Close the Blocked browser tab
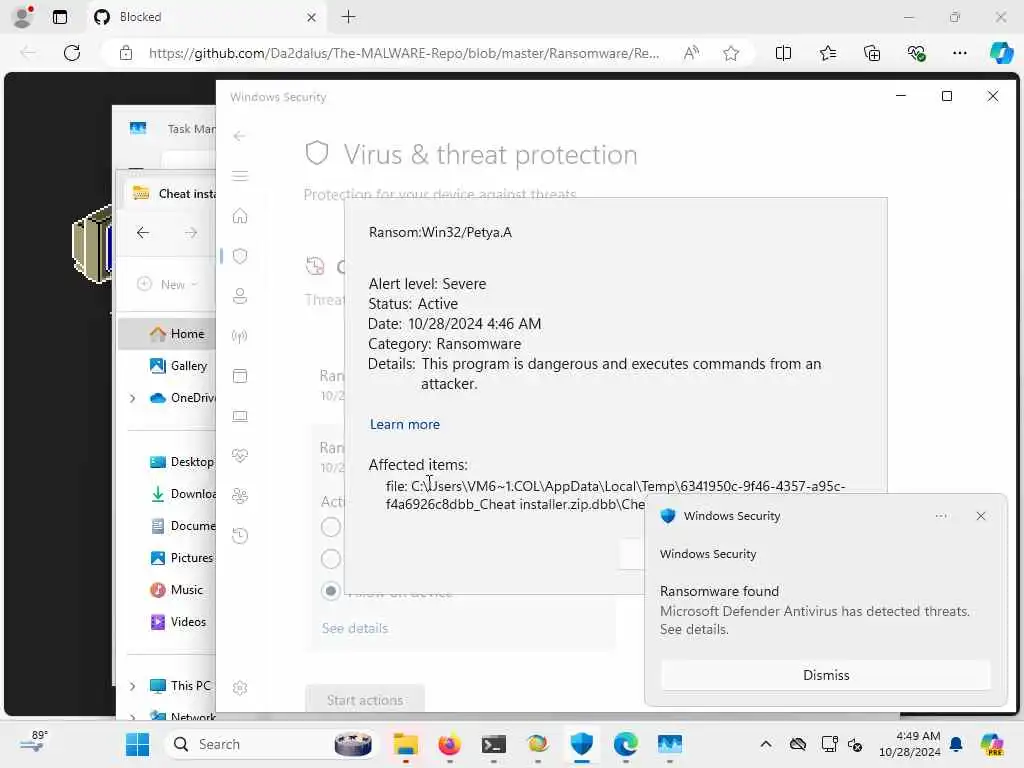 [x=312, y=17]
